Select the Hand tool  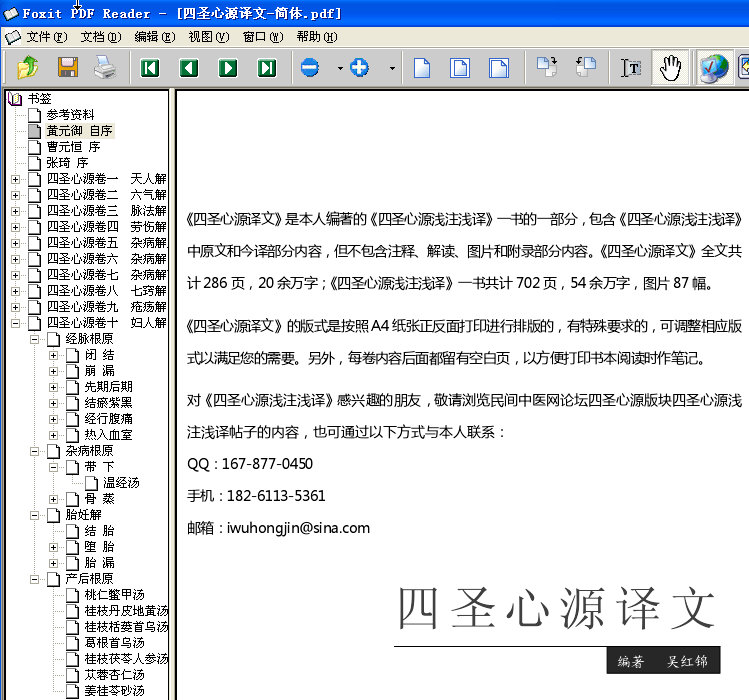click(671, 68)
